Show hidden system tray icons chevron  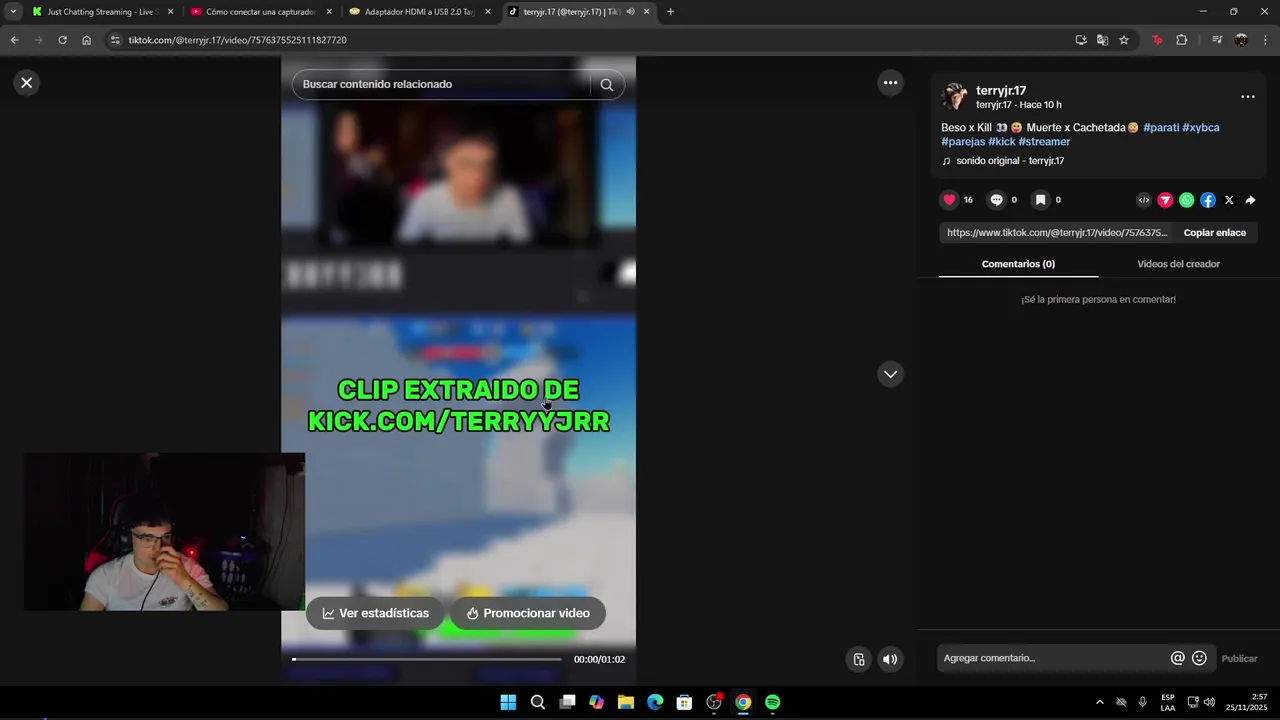pos(1100,702)
